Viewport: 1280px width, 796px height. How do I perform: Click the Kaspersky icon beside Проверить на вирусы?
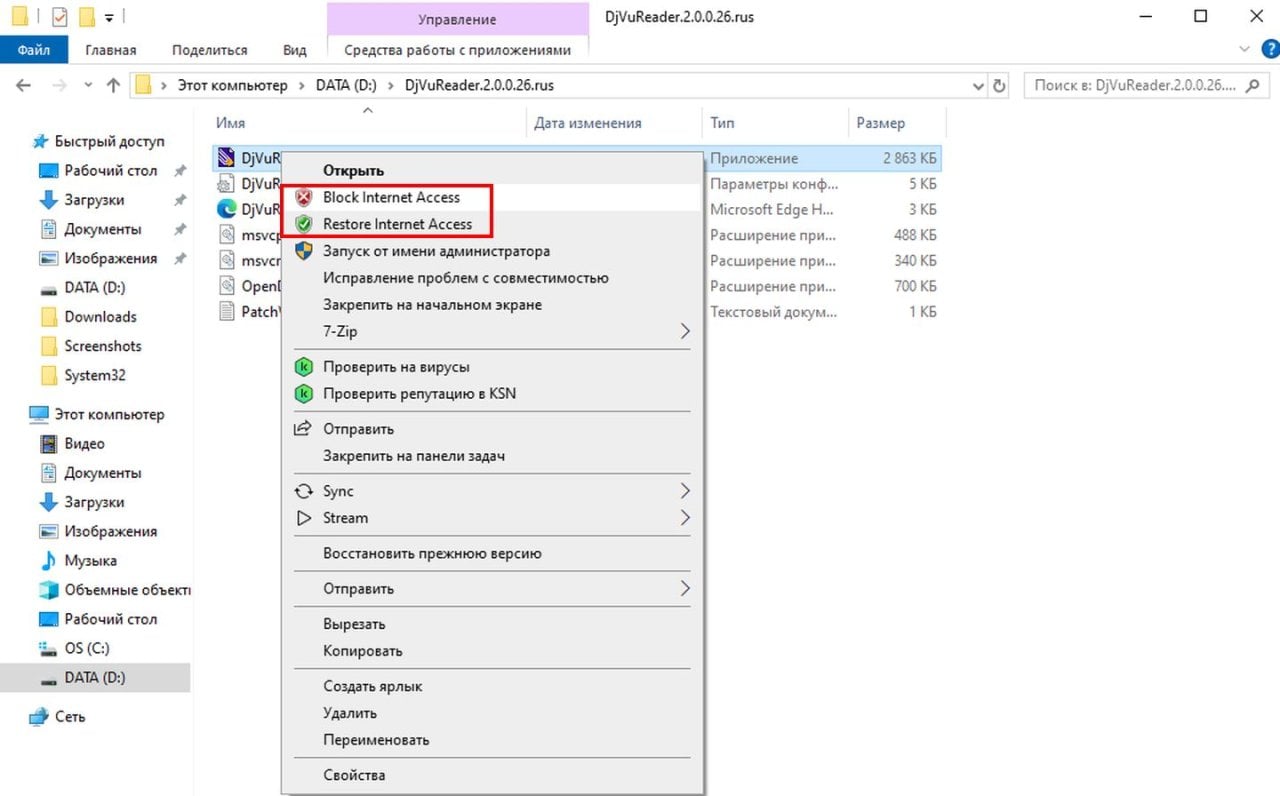303,367
